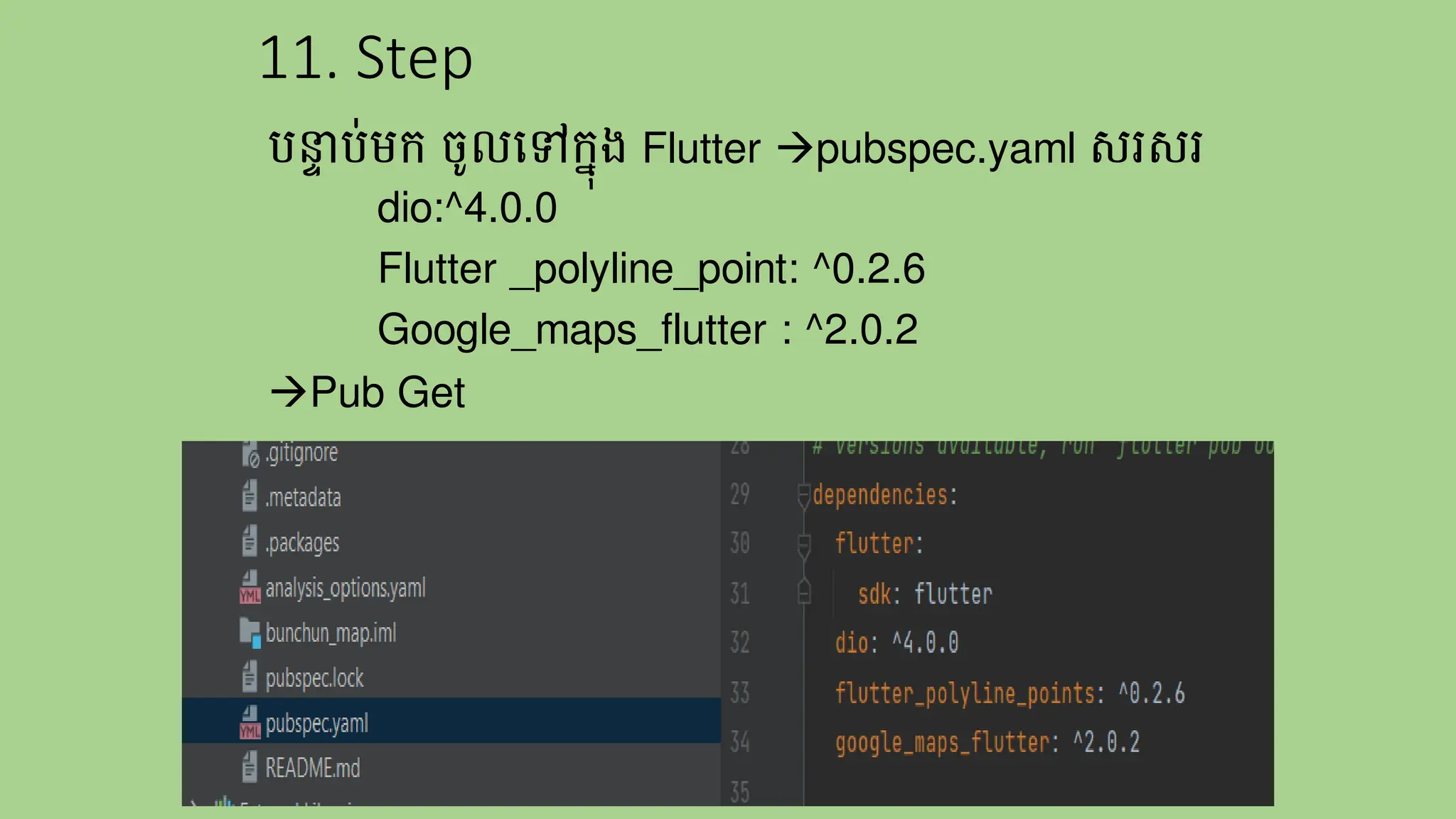Click Flutter _polyline_point: ^0.2.6 slide text
The width and height of the screenshot is (1456, 819).
click(651, 270)
